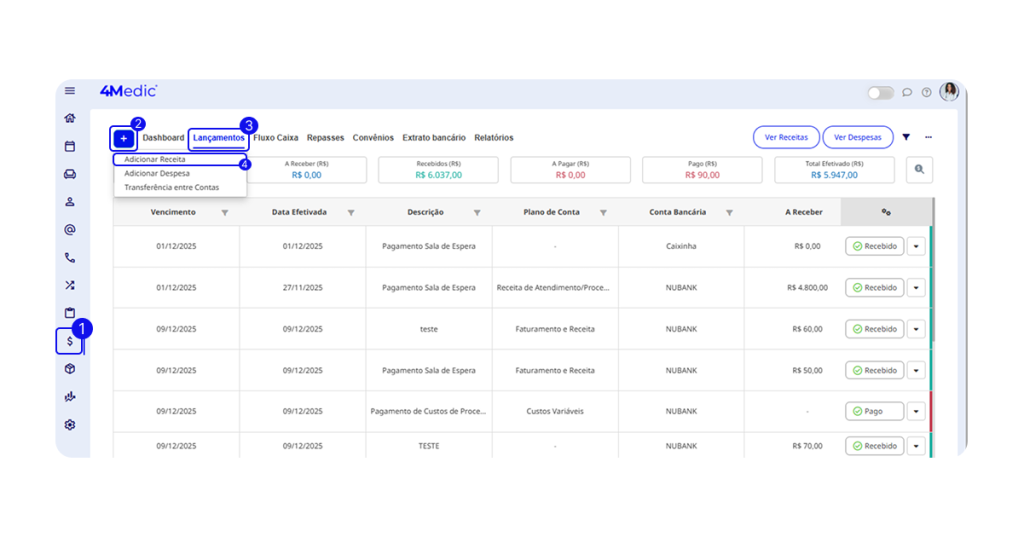The image size is (1024, 537).
Task: Click the Ver Receitas button
Action: 786,137
